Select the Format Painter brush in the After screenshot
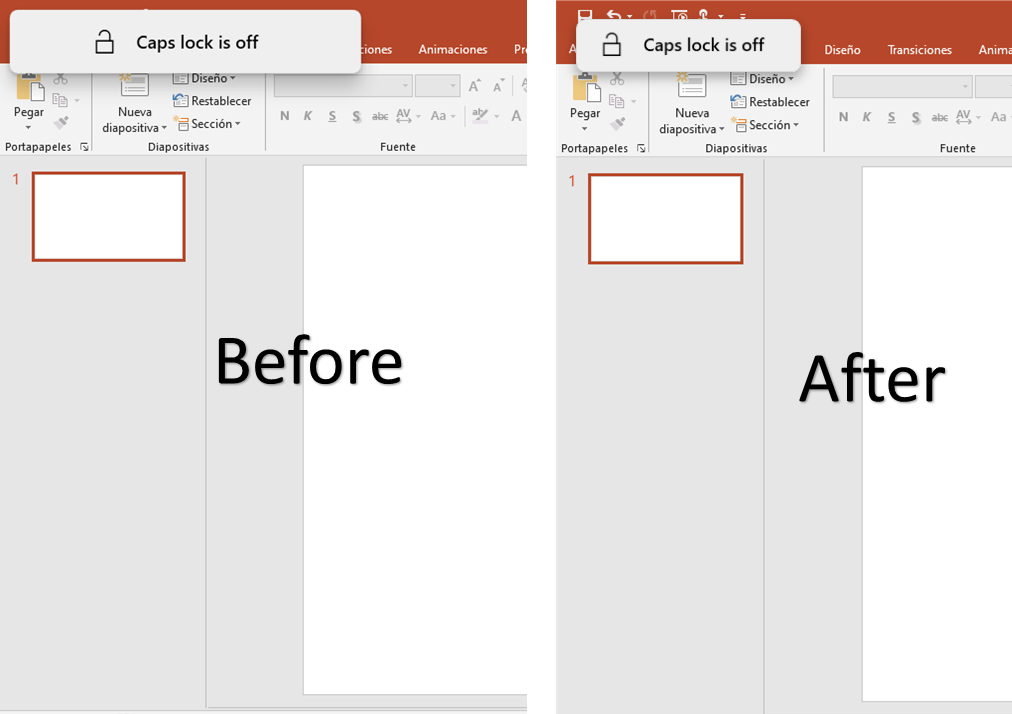 618,123
